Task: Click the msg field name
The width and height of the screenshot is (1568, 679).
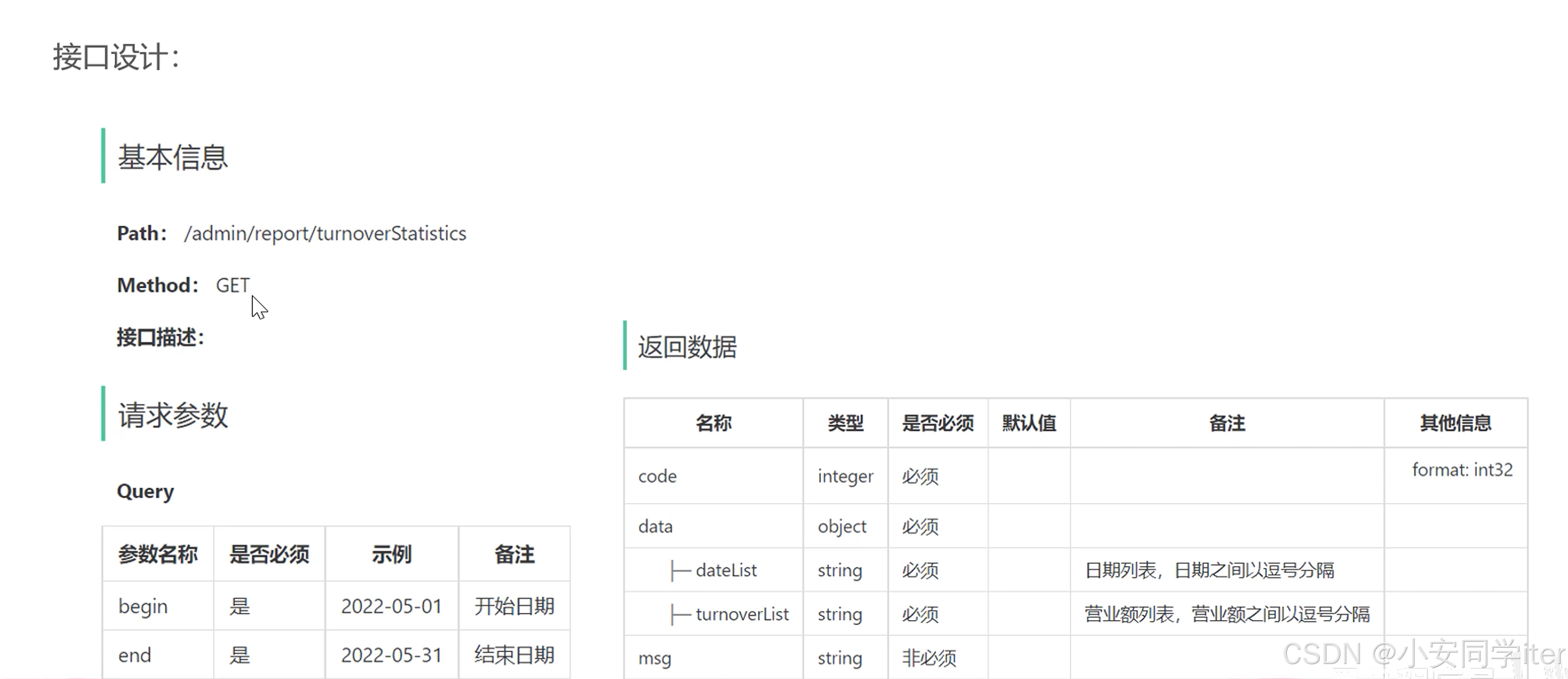Action: point(655,658)
